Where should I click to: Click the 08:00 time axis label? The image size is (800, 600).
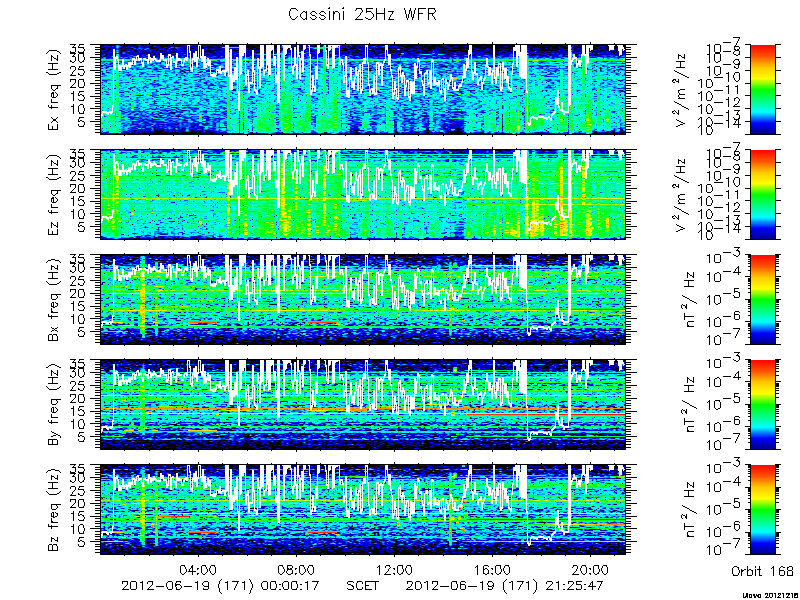296,569
